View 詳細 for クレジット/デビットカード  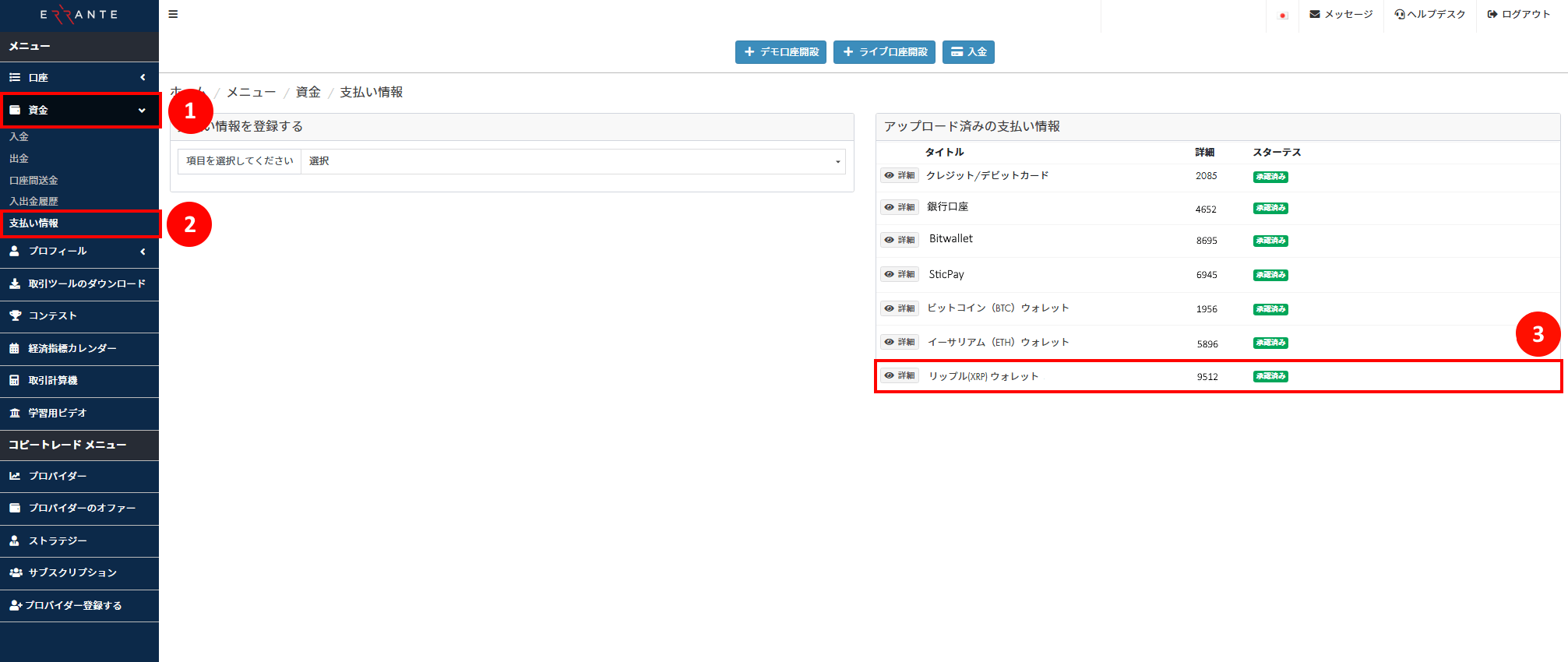(900, 176)
